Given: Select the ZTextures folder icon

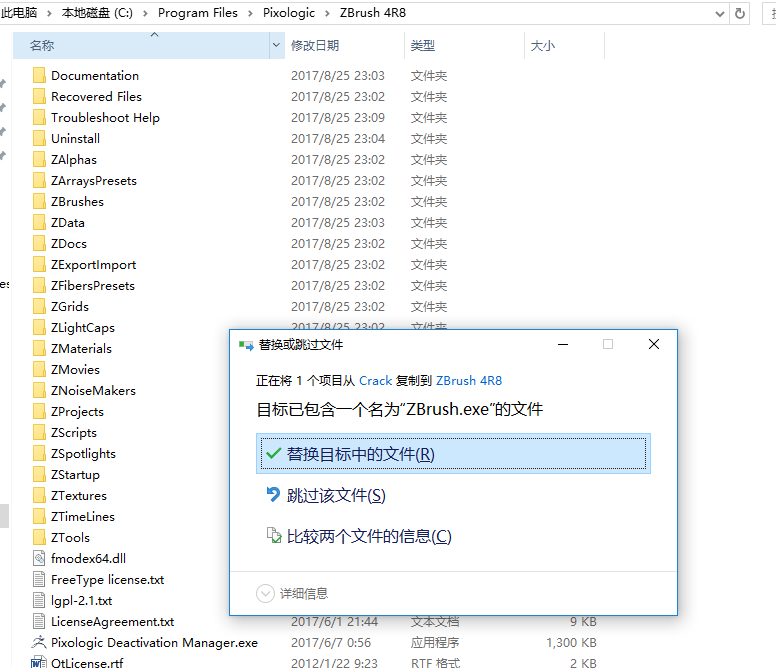Looking at the screenshot, I should (x=40, y=496).
